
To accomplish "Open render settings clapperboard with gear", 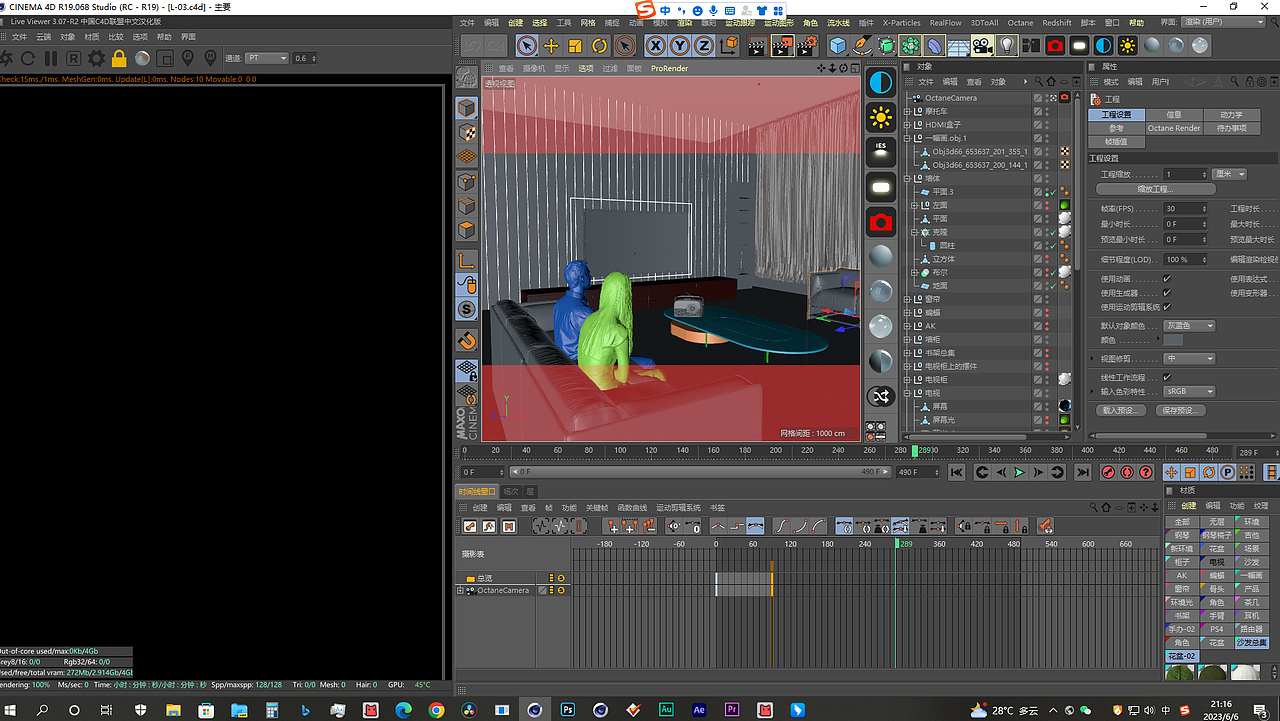I will [806, 45].
